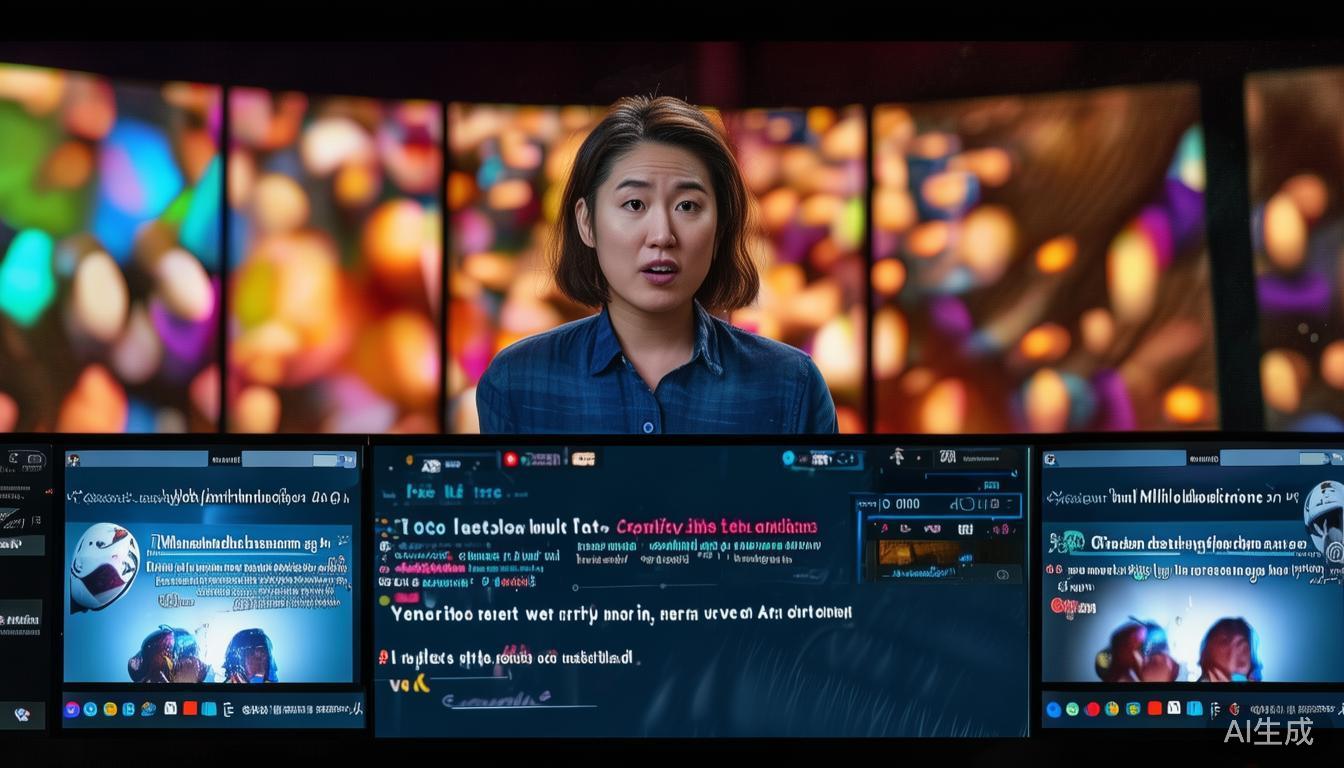
Task: Click the white square icon in right monitor's taskbar
Action: click(1174, 708)
